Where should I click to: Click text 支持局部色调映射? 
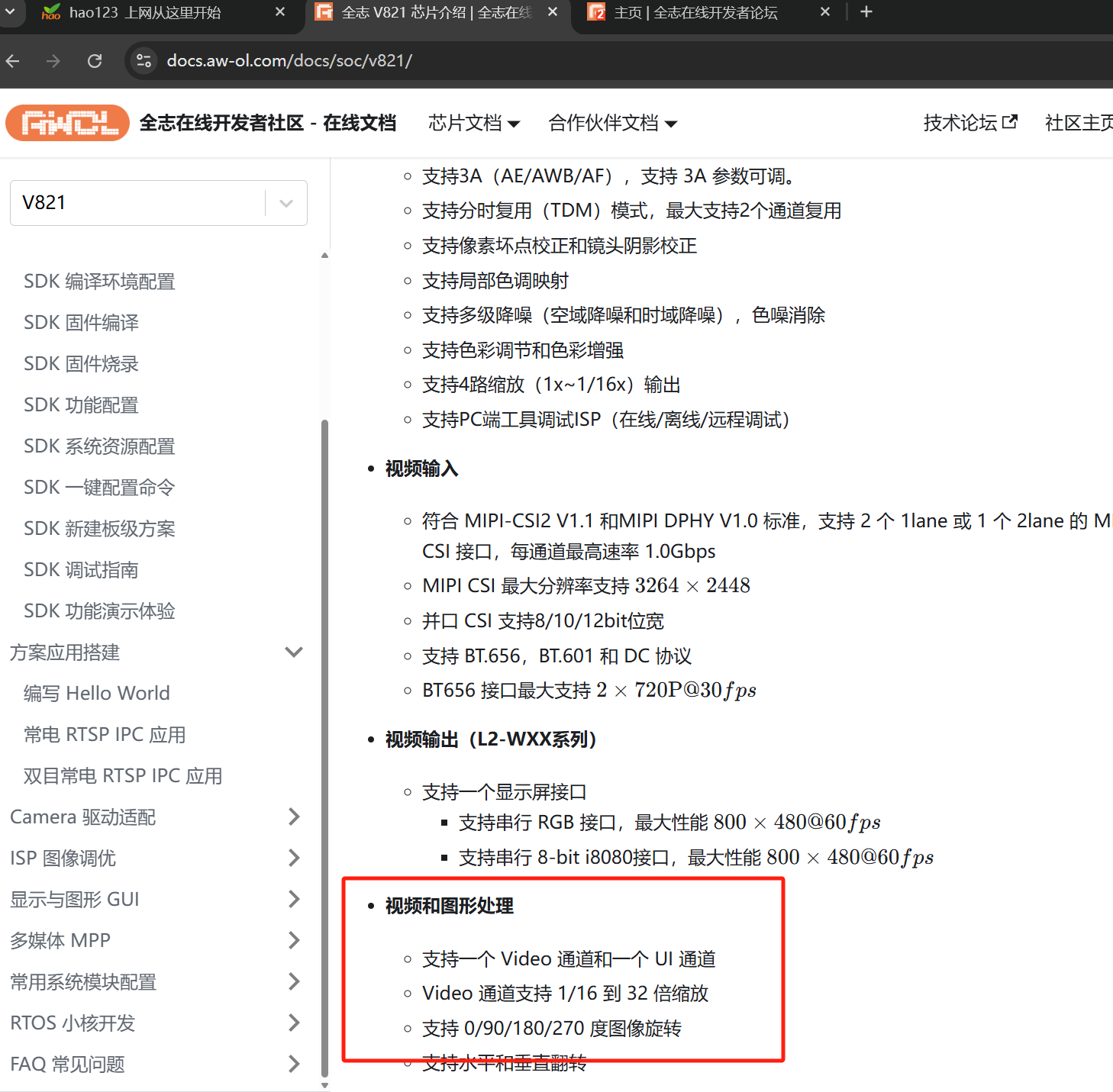point(495,281)
